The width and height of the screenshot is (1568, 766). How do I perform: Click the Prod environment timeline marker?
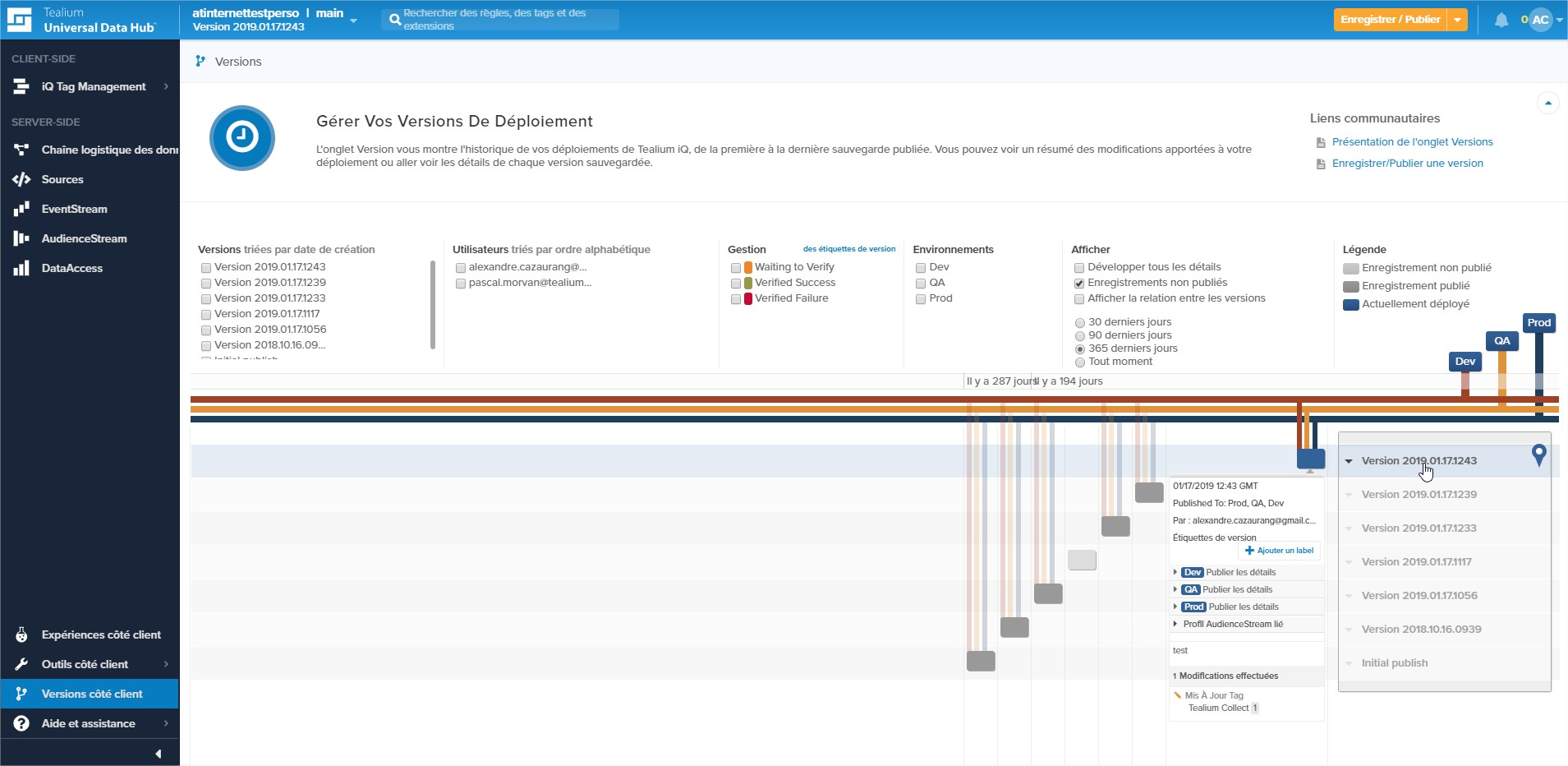[x=1538, y=323]
